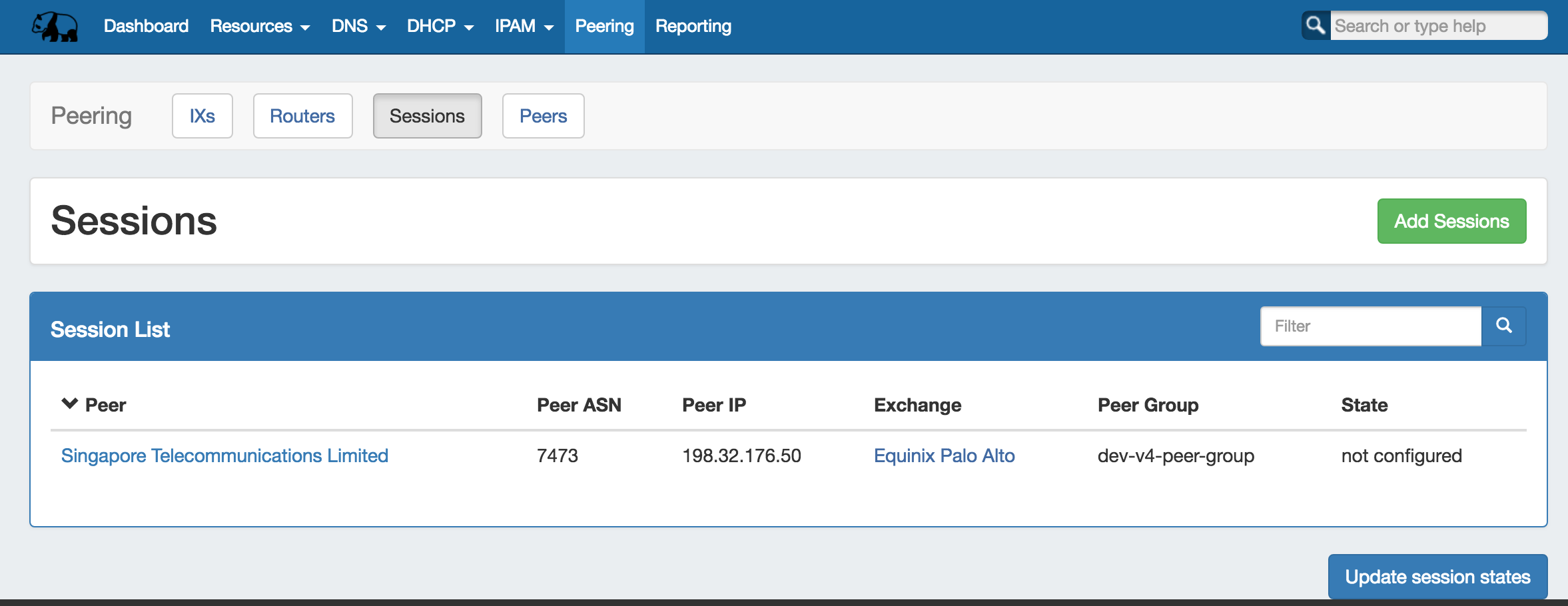Open the Peers tab

pos(543,116)
